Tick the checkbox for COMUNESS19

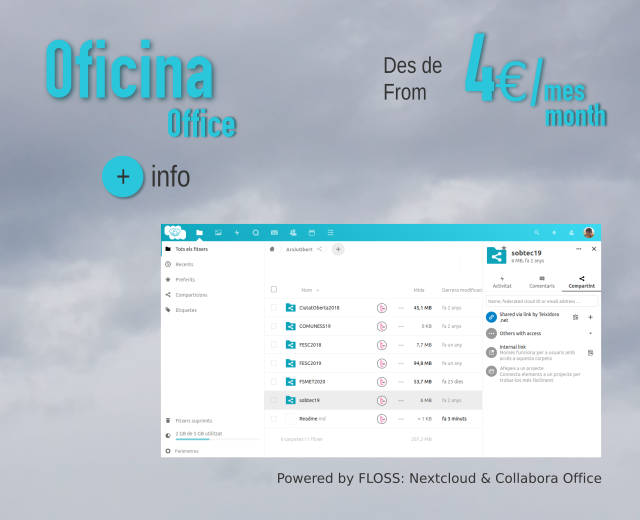[274, 326]
